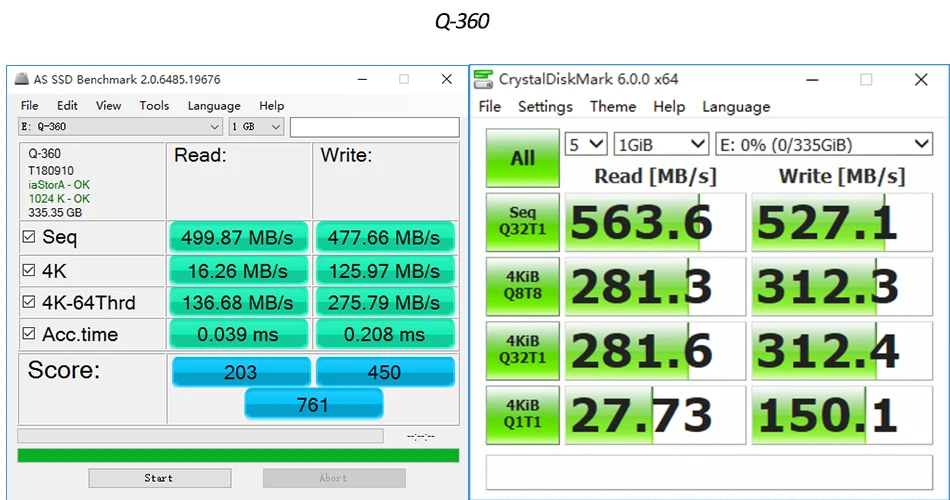Open Settings menu in CrystalDiskMark

pyautogui.click(x=545, y=107)
